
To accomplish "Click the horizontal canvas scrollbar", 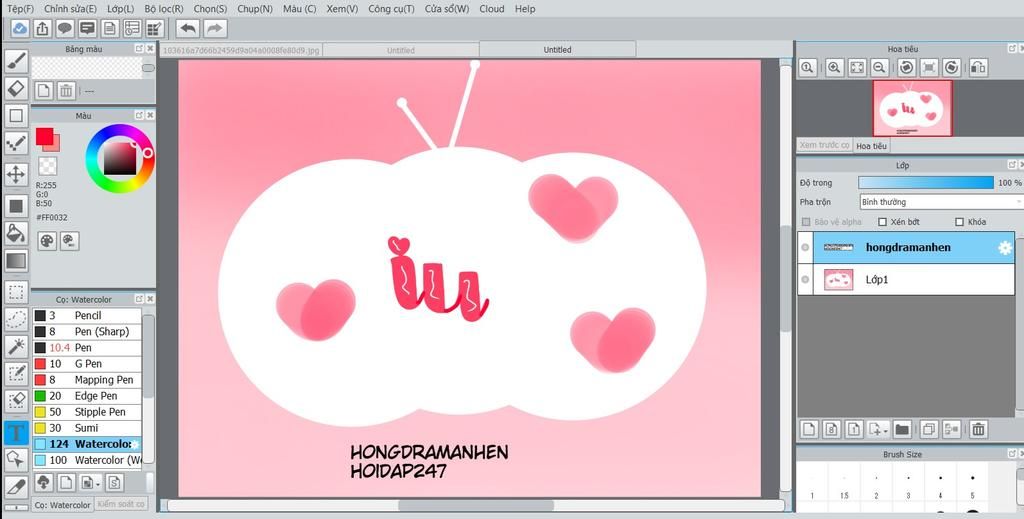I will point(475,505).
